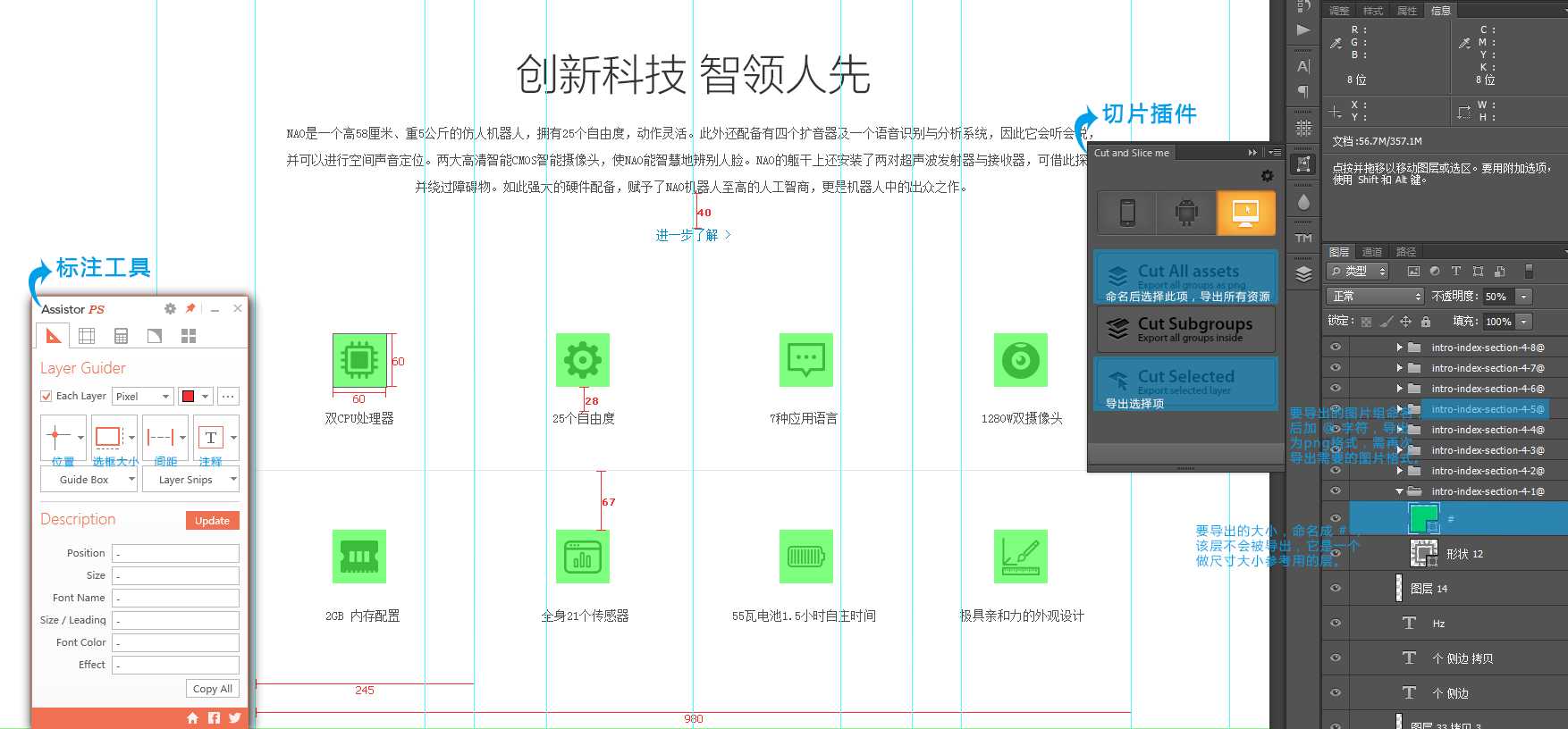
Task: Hide the intro-index-section-4-8@ group
Action: point(1336,347)
